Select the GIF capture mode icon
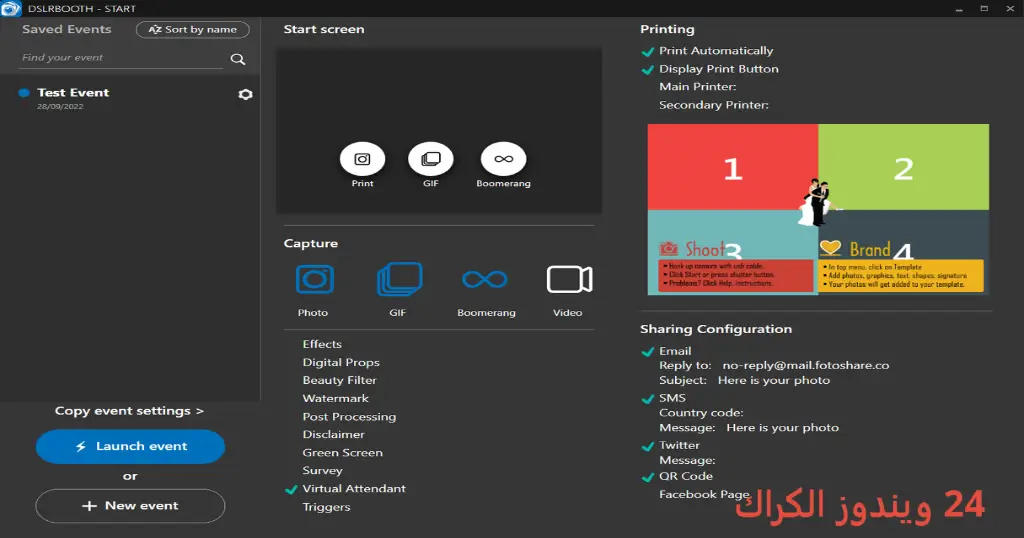This screenshot has height=538, width=1024. point(399,279)
